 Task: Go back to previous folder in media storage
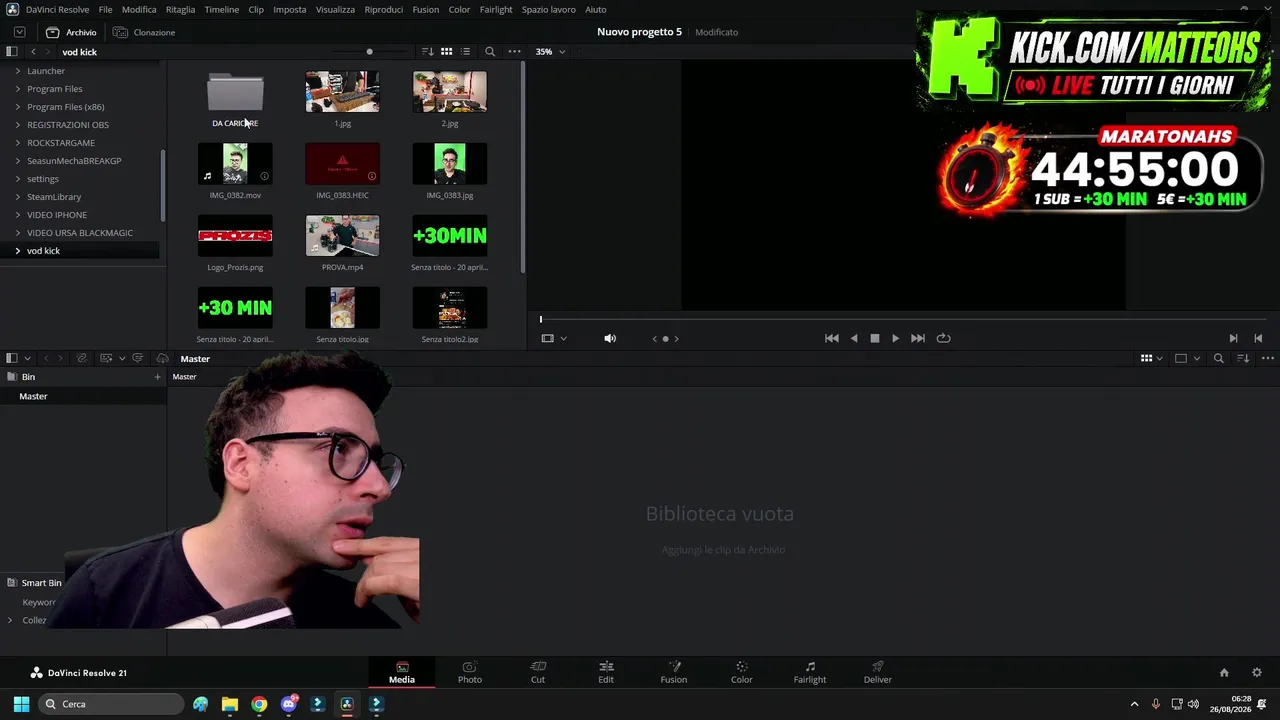[33, 51]
